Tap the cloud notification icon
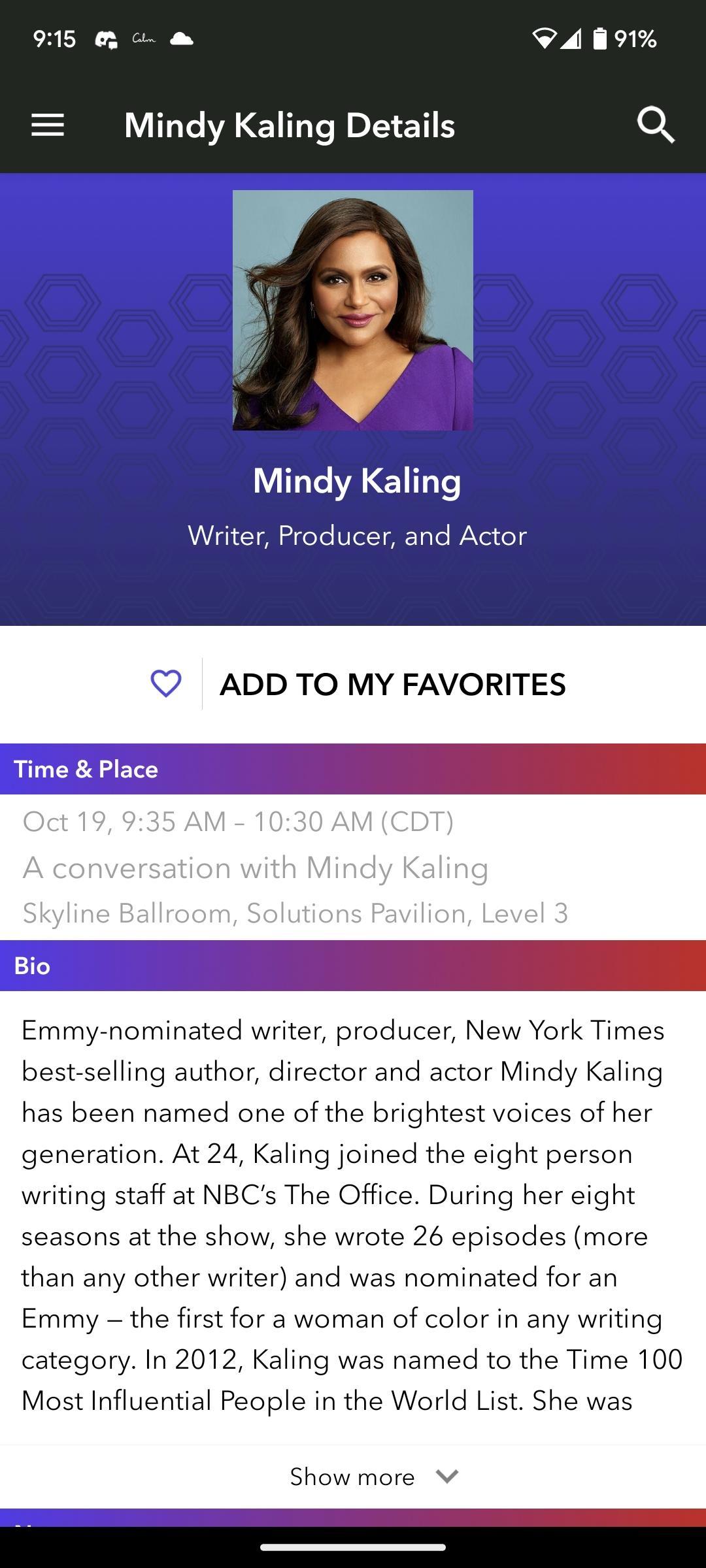 click(181, 39)
